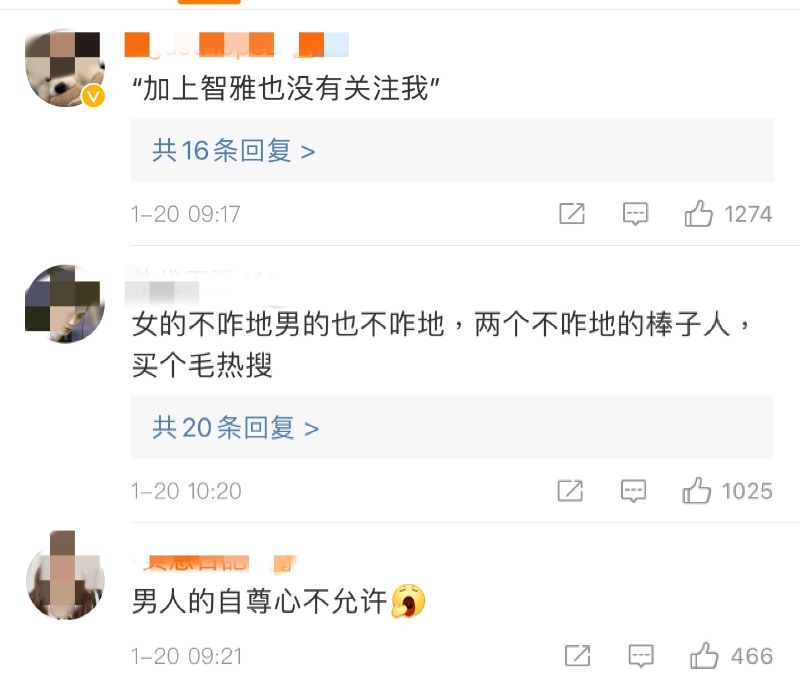Repost the comment with 1274 likes
This screenshot has height=680, width=800.
572,213
